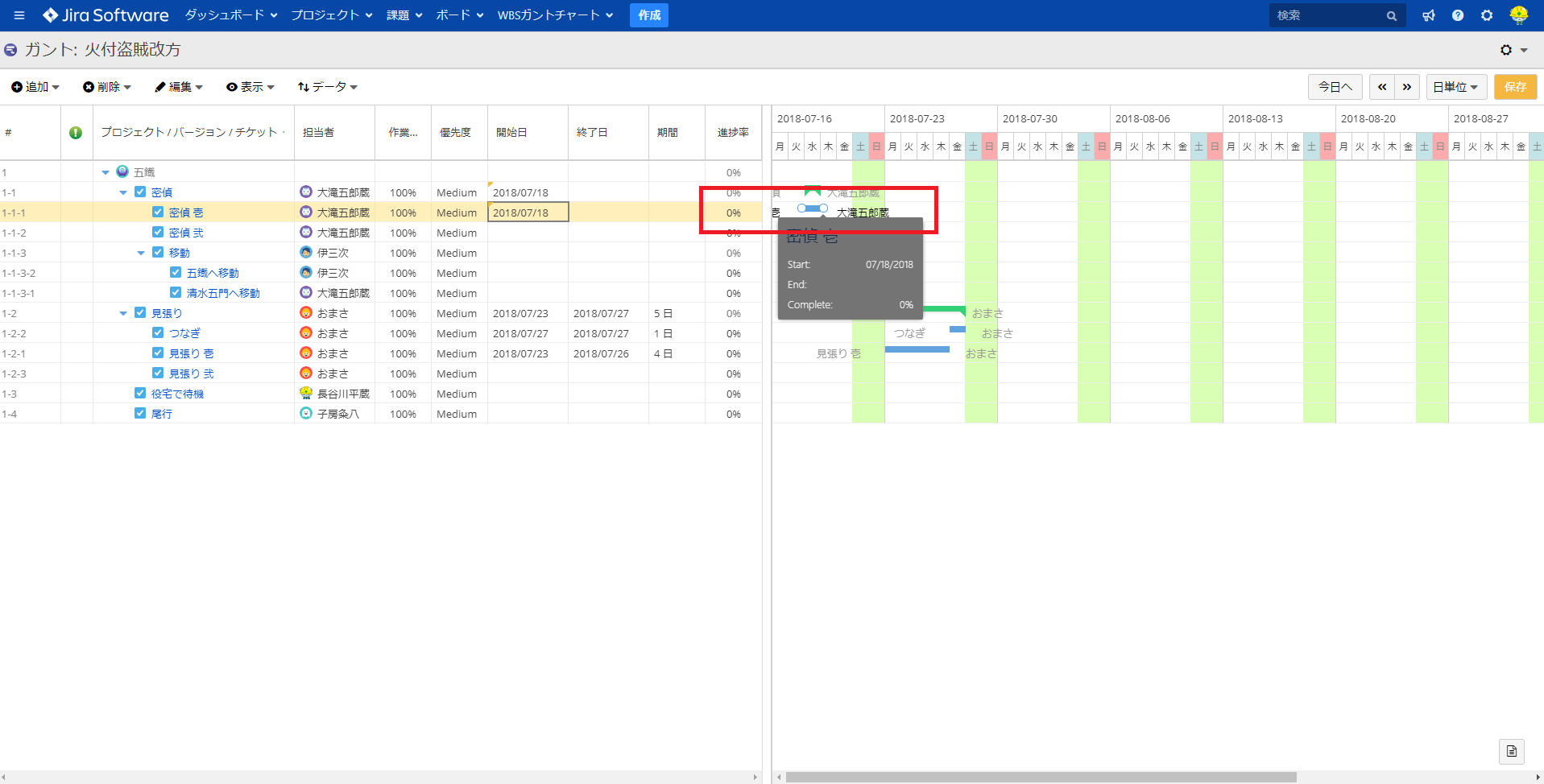Click the 担当者 column header

coord(334,133)
